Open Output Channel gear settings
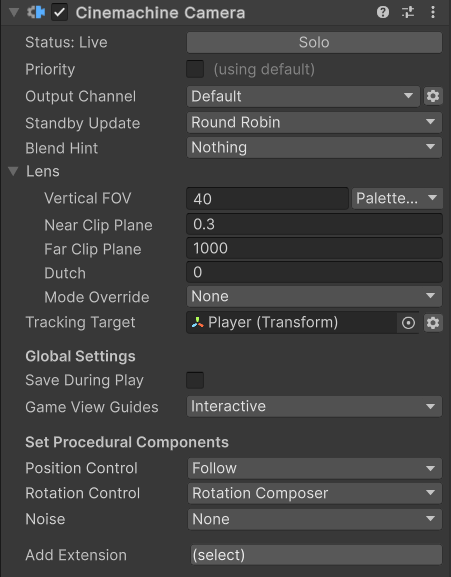The height and width of the screenshot is (577, 451). 433,96
